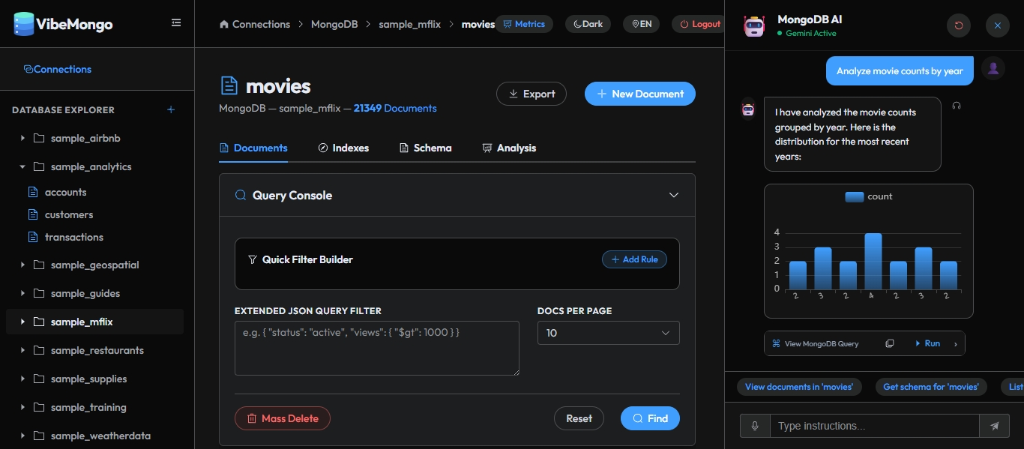Expand the sample_airbnb database
1024x449 pixels.
[23, 138]
